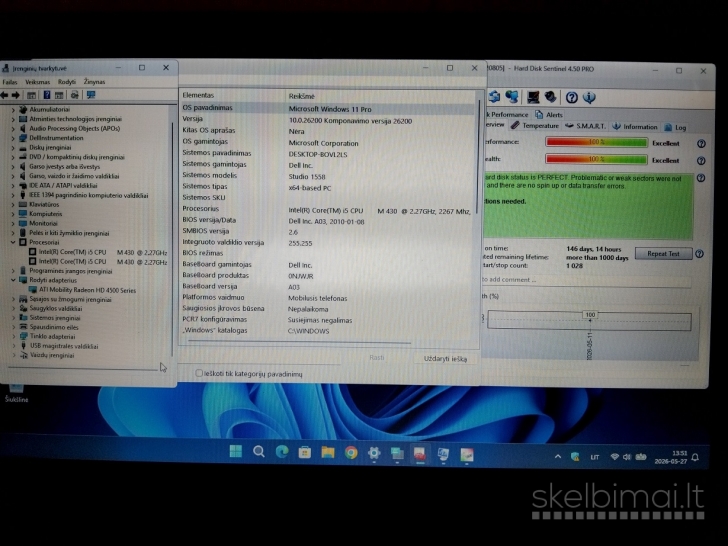Click the help icon next to Health bar
Screen dimensions: 728x546
click(701, 161)
